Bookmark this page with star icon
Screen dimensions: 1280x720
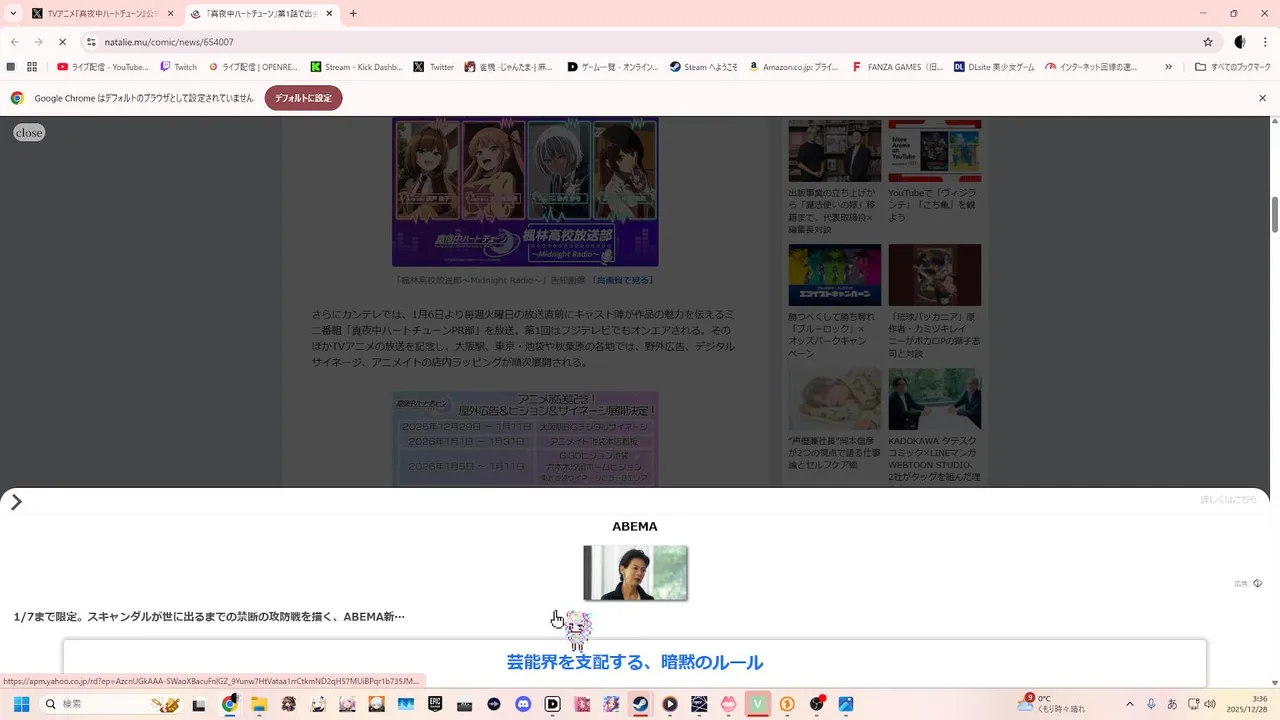[1208, 42]
